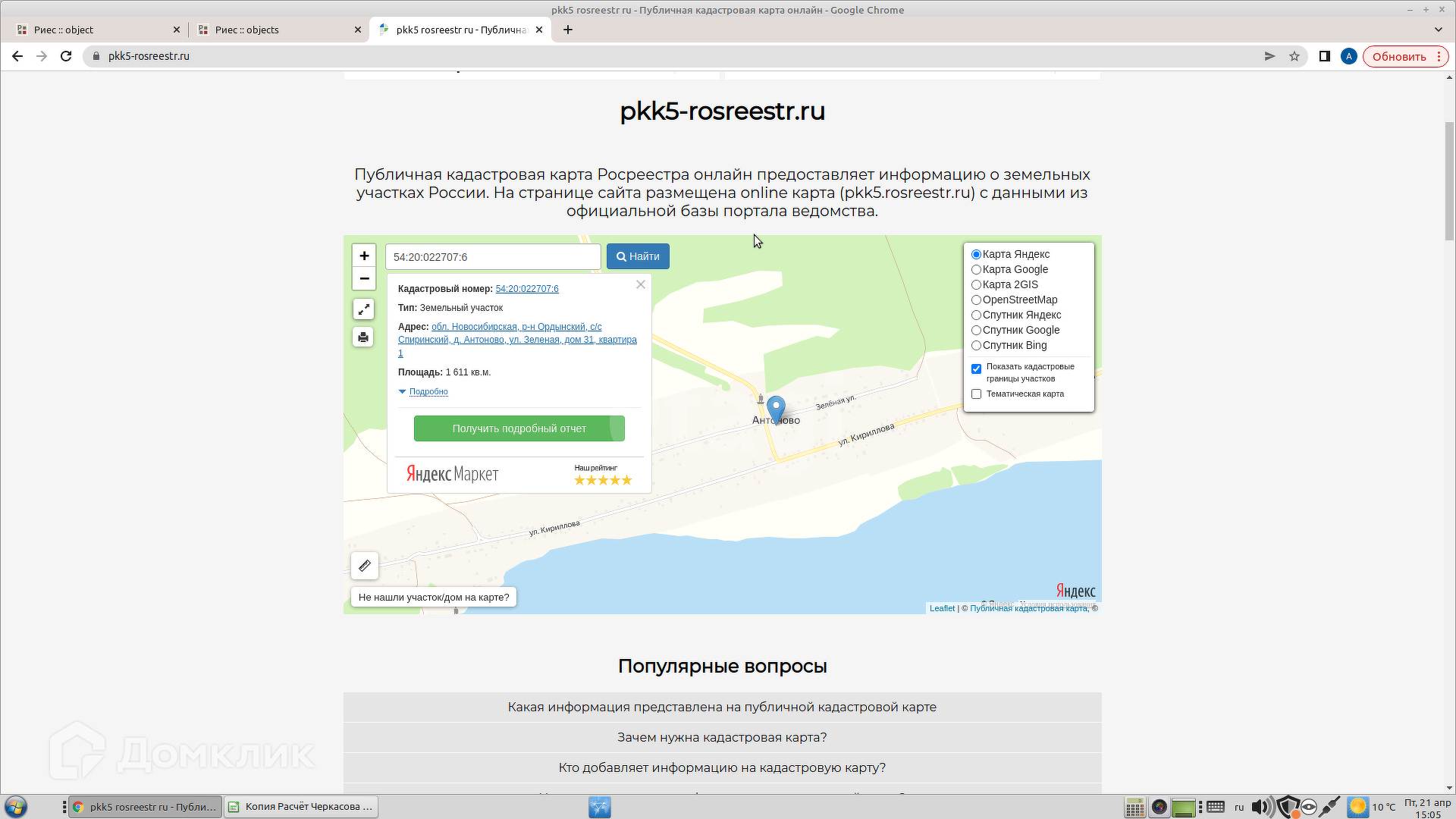This screenshot has height=819, width=1456.
Task: Click the blue location marker on map
Action: pos(776,408)
